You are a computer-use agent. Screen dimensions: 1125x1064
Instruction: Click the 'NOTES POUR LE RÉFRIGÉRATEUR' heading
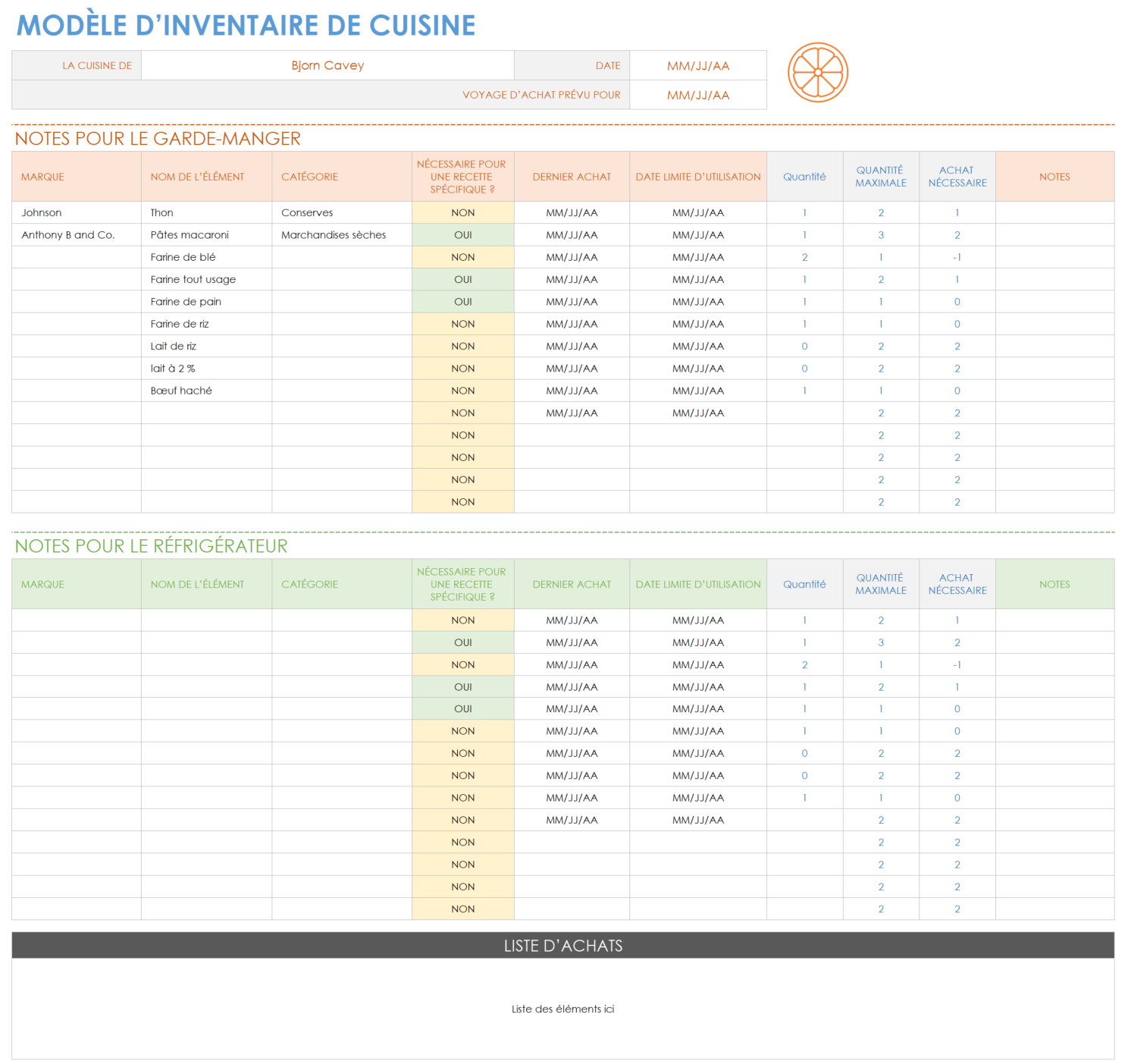click(x=152, y=546)
